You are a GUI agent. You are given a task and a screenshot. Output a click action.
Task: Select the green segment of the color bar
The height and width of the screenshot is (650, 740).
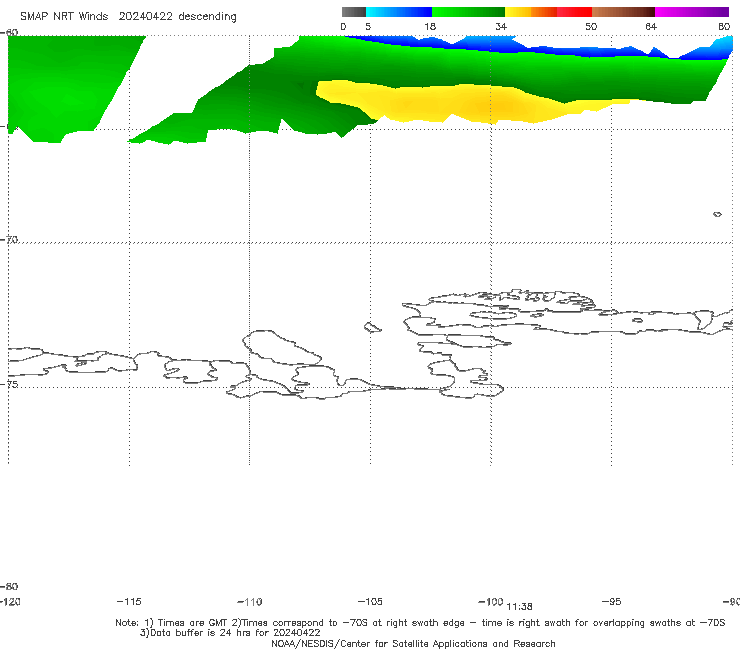(469, 12)
